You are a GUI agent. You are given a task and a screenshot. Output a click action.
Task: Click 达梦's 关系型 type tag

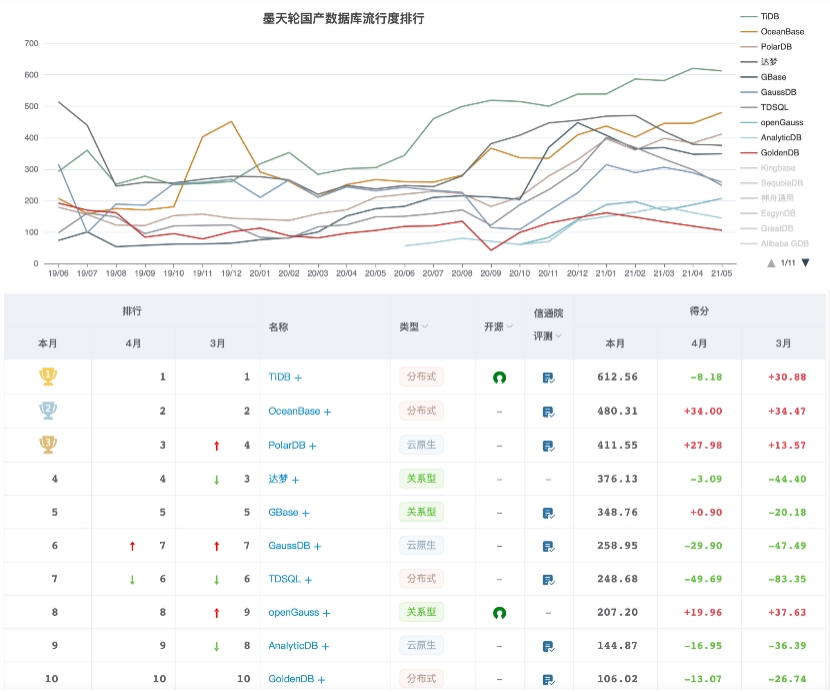[421, 479]
